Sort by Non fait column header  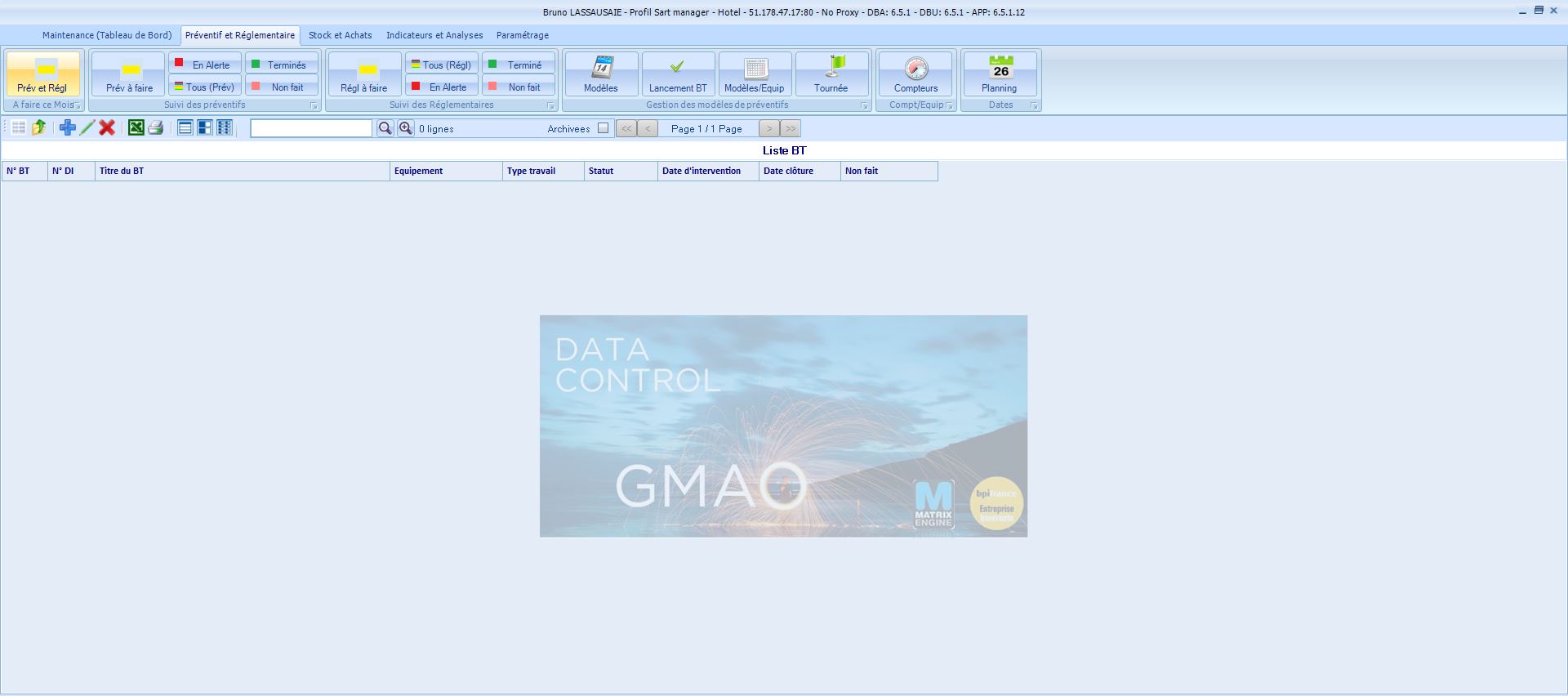889,171
